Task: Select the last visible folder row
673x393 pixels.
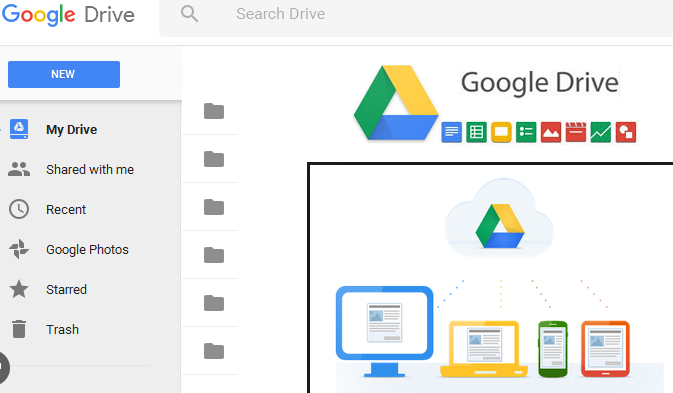Action: [214, 351]
